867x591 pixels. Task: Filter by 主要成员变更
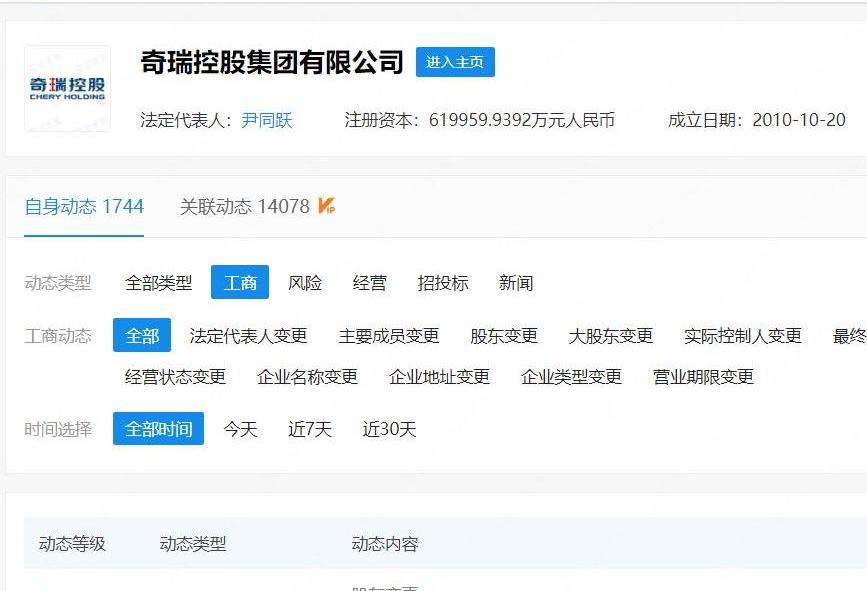click(x=389, y=336)
